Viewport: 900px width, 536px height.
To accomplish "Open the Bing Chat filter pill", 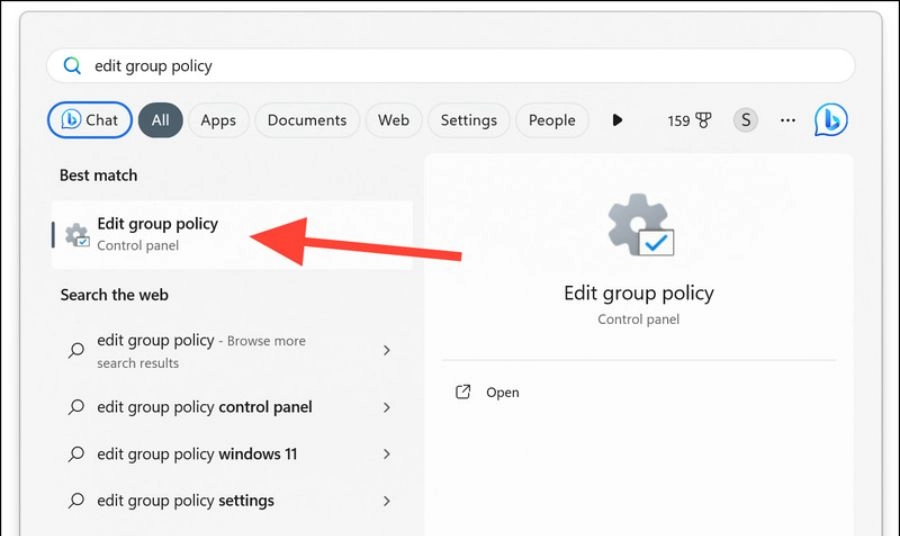I will point(90,120).
